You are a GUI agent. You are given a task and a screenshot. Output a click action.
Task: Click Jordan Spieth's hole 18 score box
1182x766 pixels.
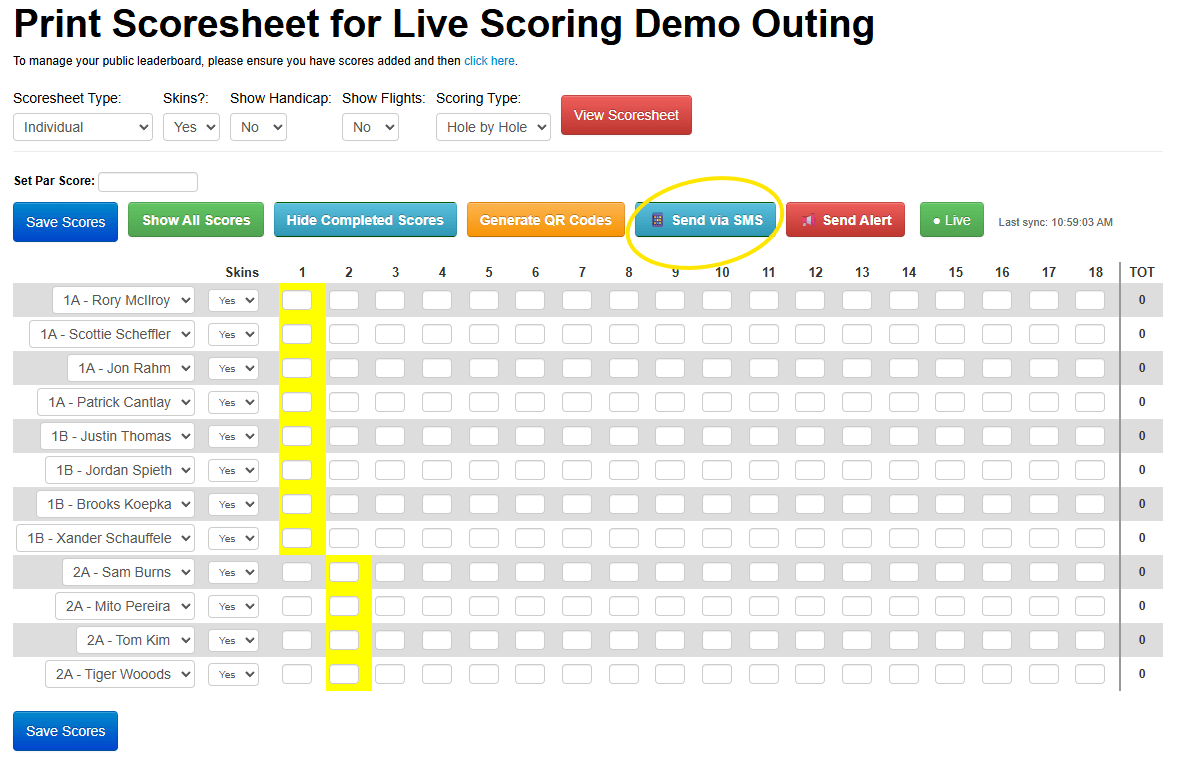[x=1090, y=470]
